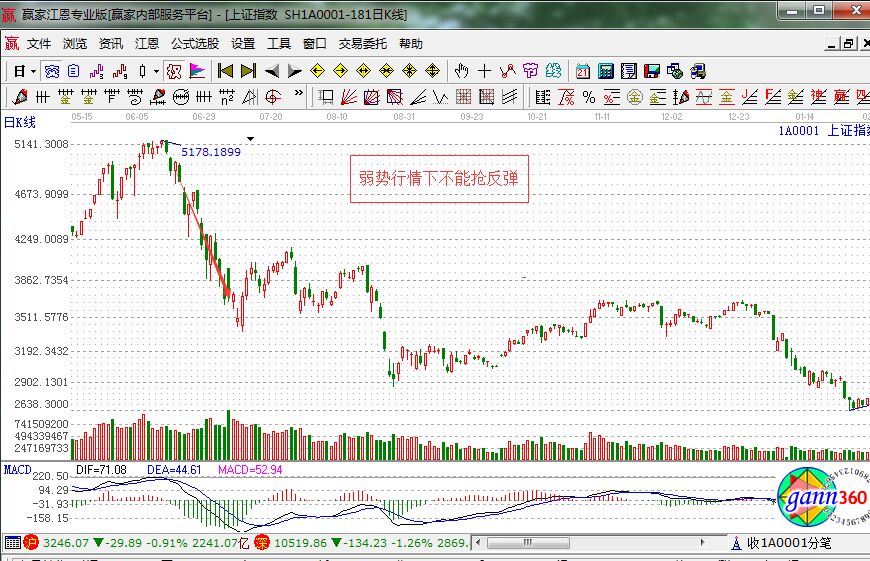Click the 收1A0001分笔 status button

[780, 543]
